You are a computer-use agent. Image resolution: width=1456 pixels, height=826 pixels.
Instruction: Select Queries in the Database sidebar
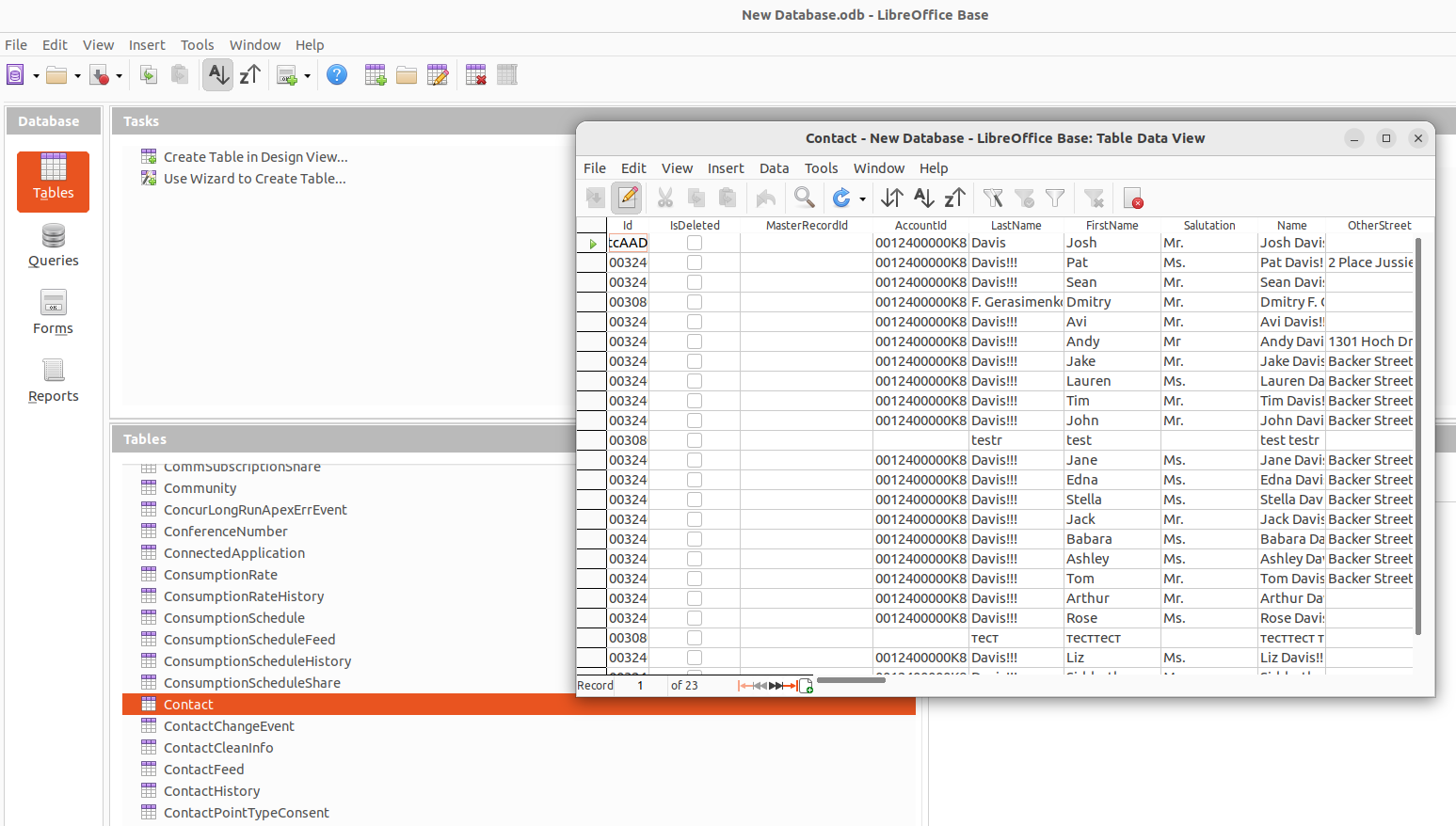pyautogui.click(x=54, y=246)
